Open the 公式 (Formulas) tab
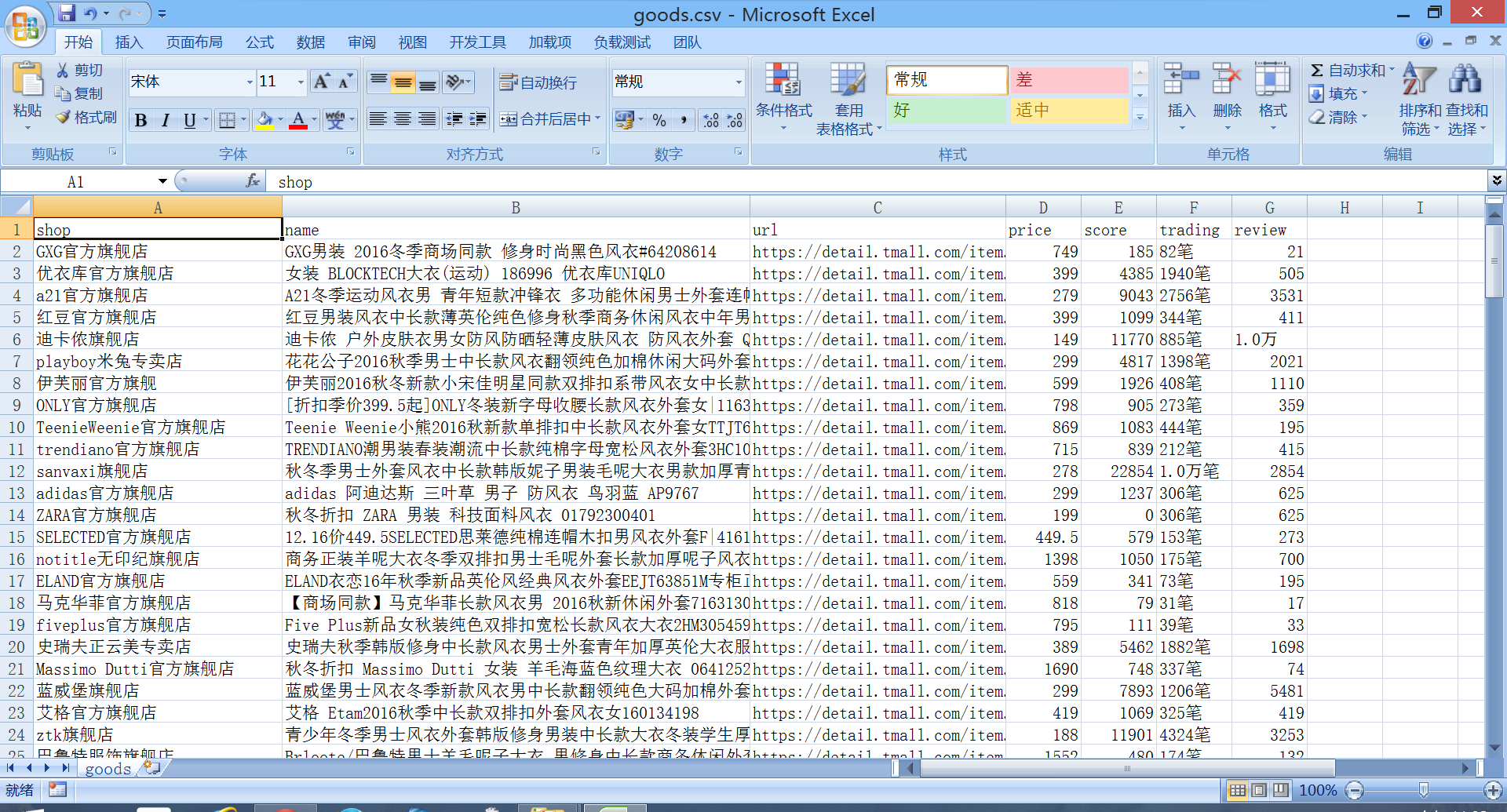The height and width of the screenshot is (812, 1507). point(259,42)
